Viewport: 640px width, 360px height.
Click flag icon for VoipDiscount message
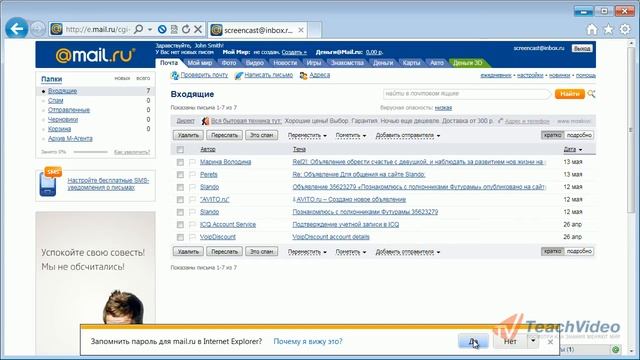(192, 237)
